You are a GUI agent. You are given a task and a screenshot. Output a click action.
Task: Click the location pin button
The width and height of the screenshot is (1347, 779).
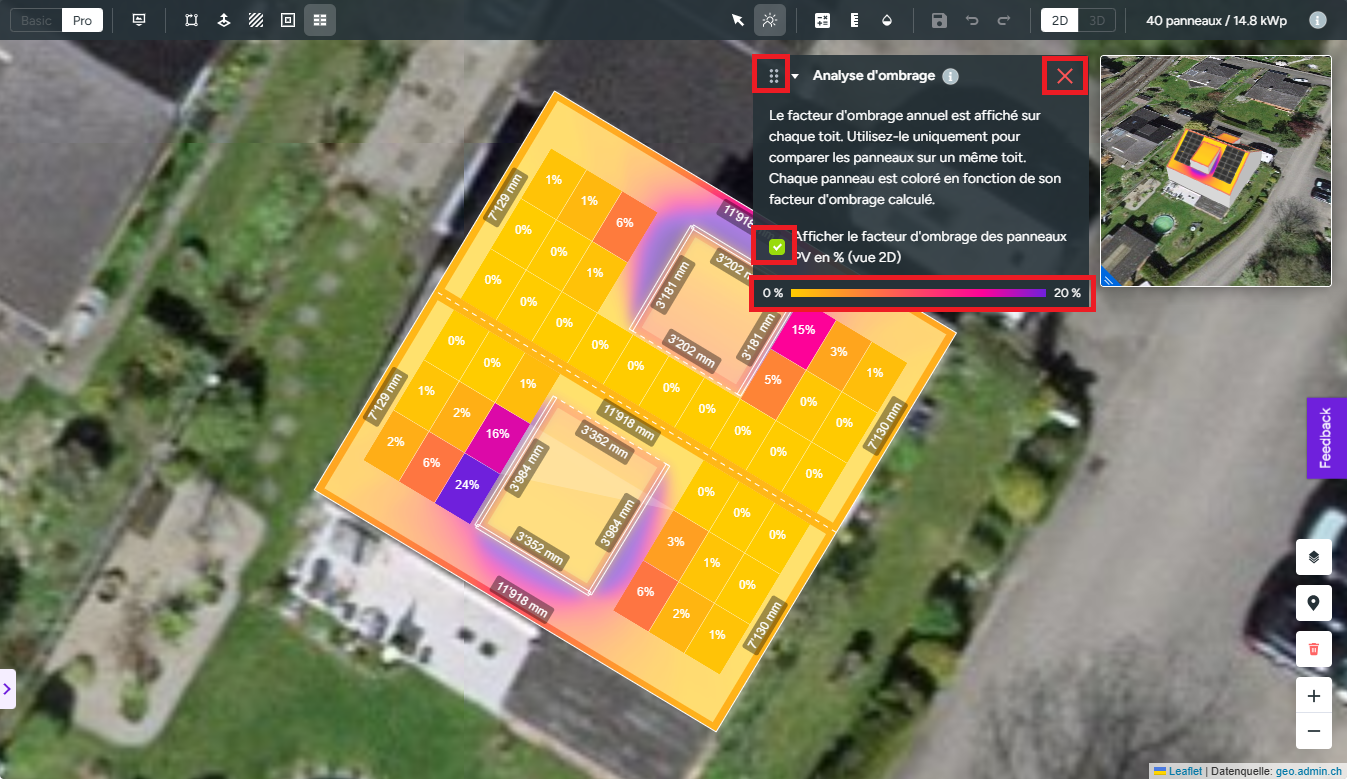(1313, 603)
